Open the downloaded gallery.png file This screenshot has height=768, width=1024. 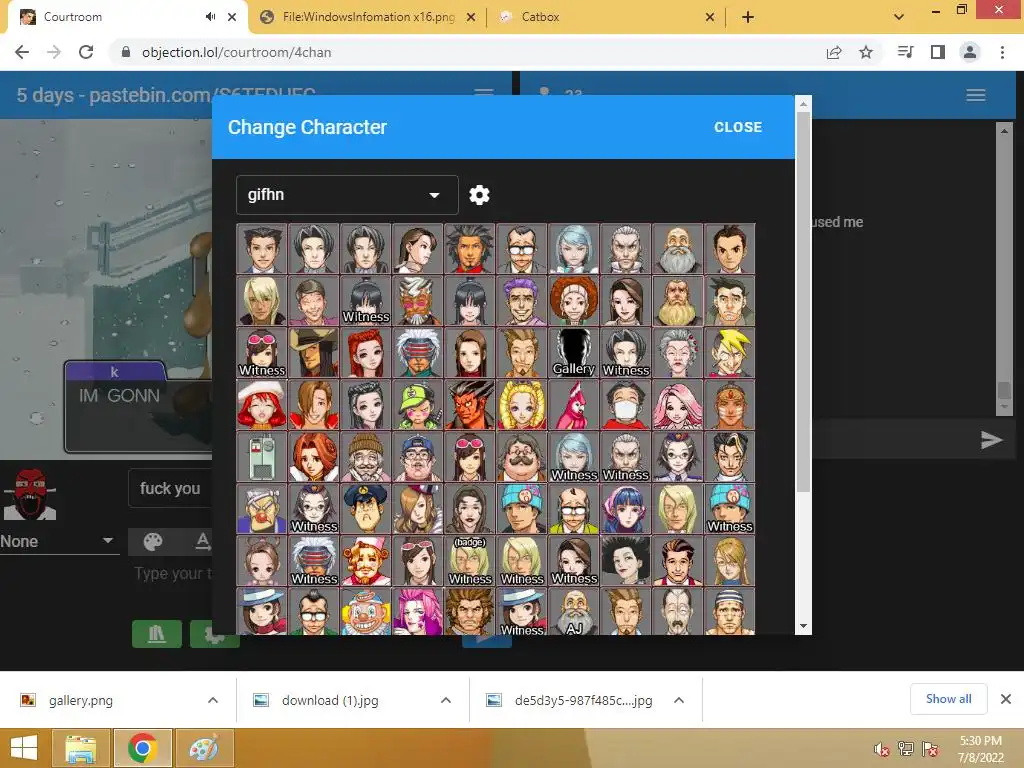81,701
